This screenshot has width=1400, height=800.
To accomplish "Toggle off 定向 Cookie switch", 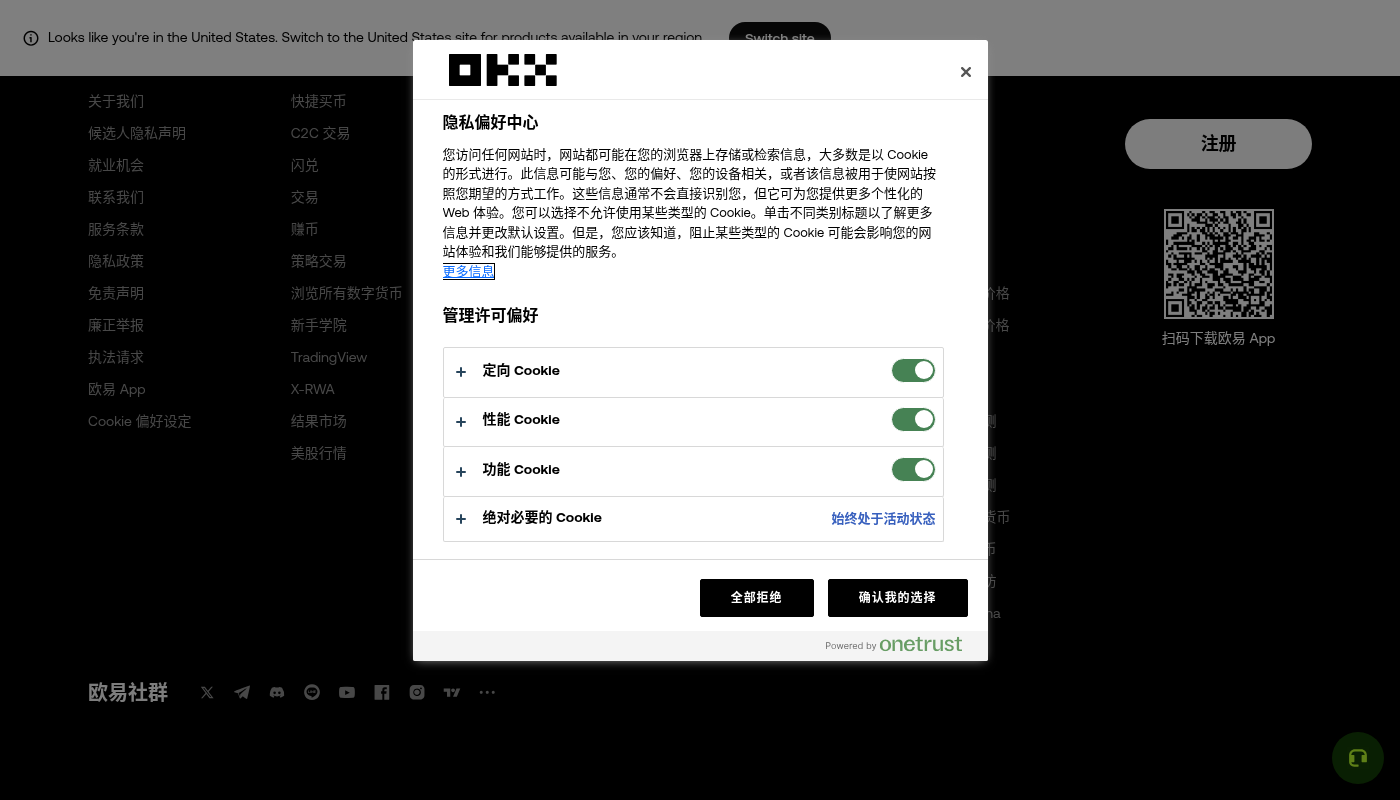I will (913, 371).
